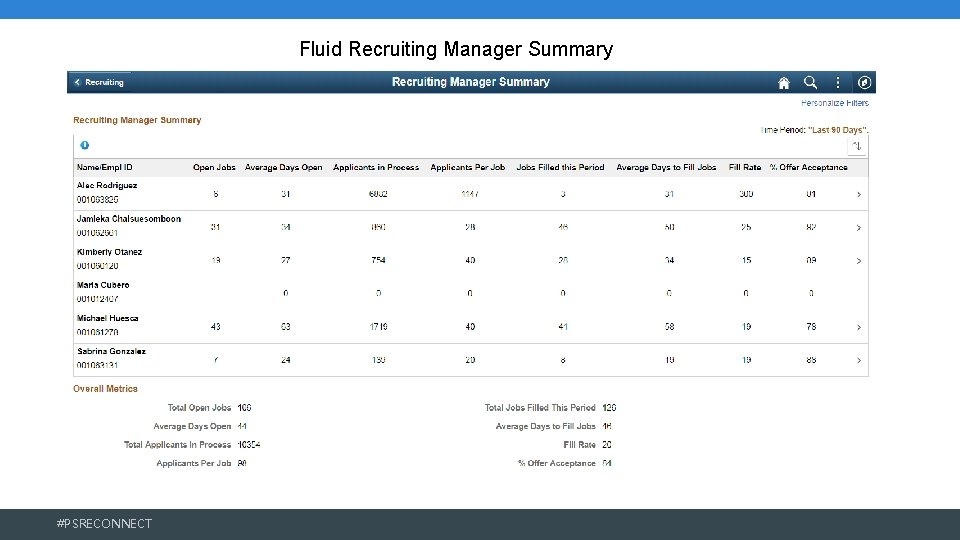Click the Total Applicants In Process label
Image resolution: width=960 pixels, height=540 pixels.
(x=178, y=444)
